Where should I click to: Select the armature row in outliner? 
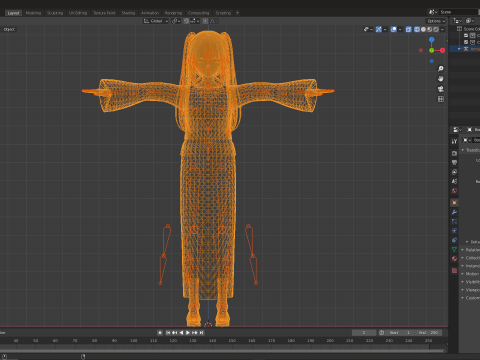465,49
